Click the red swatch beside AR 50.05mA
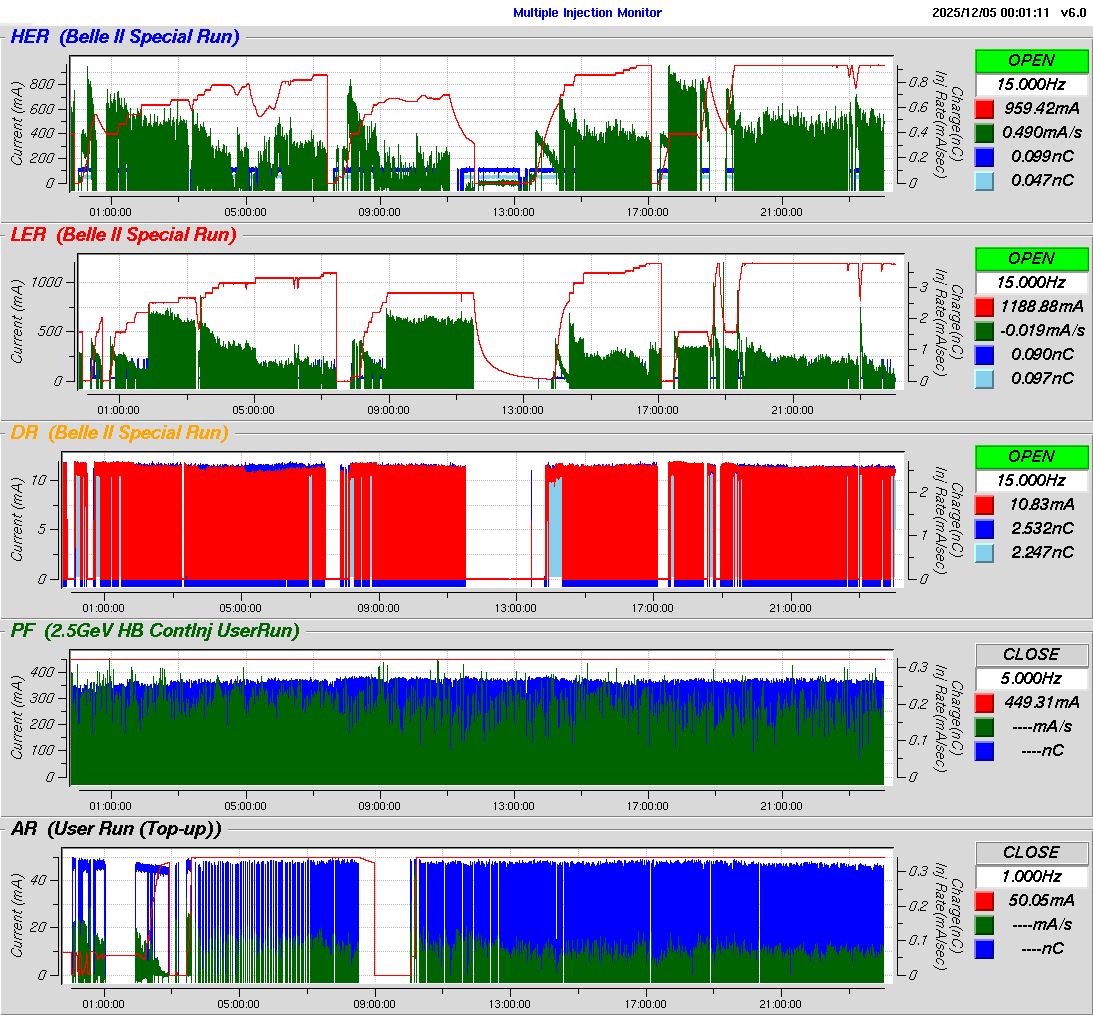This screenshot has width=1093, height=1015. [985, 900]
